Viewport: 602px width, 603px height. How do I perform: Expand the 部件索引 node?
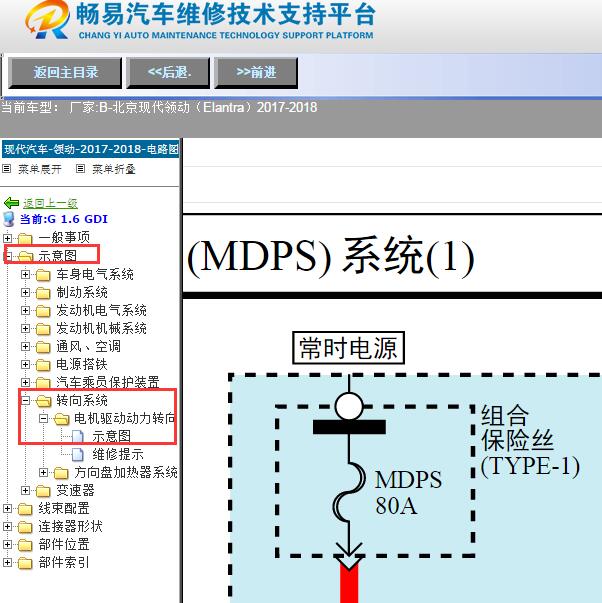pyautogui.click(x=7, y=563)
